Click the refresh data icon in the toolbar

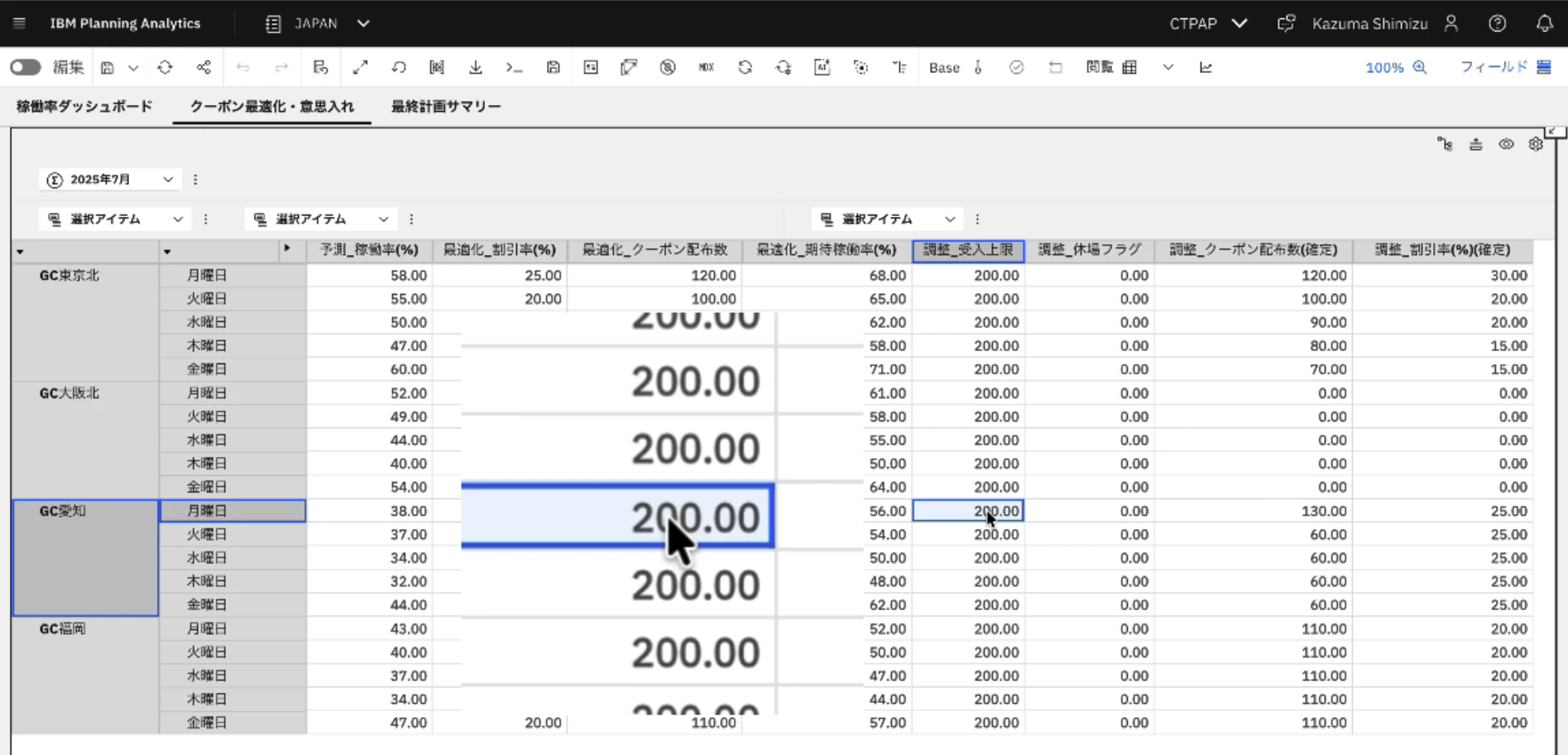(165, 67)
